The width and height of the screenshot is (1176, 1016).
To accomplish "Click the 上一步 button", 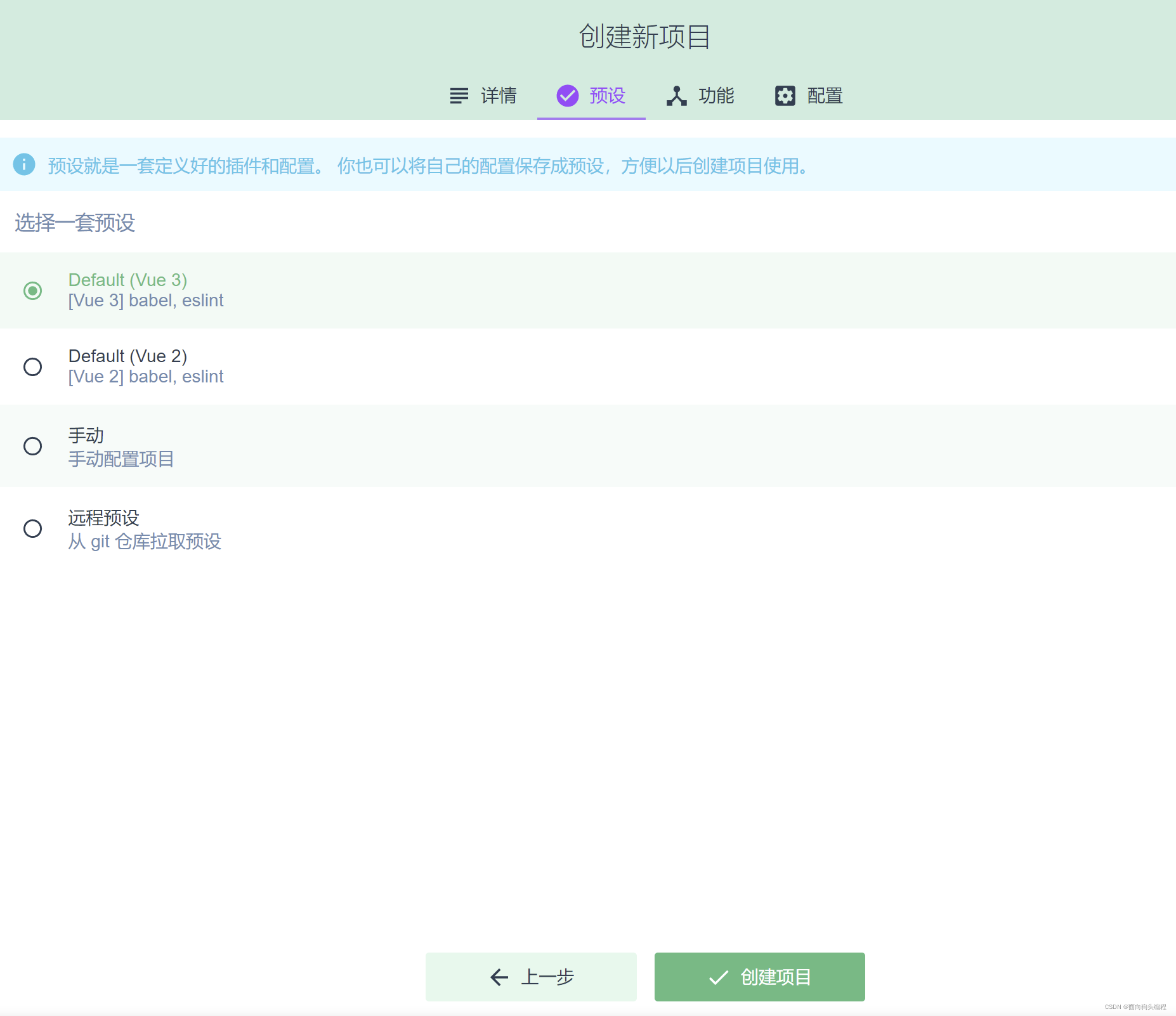I will [x=531, y=977].
